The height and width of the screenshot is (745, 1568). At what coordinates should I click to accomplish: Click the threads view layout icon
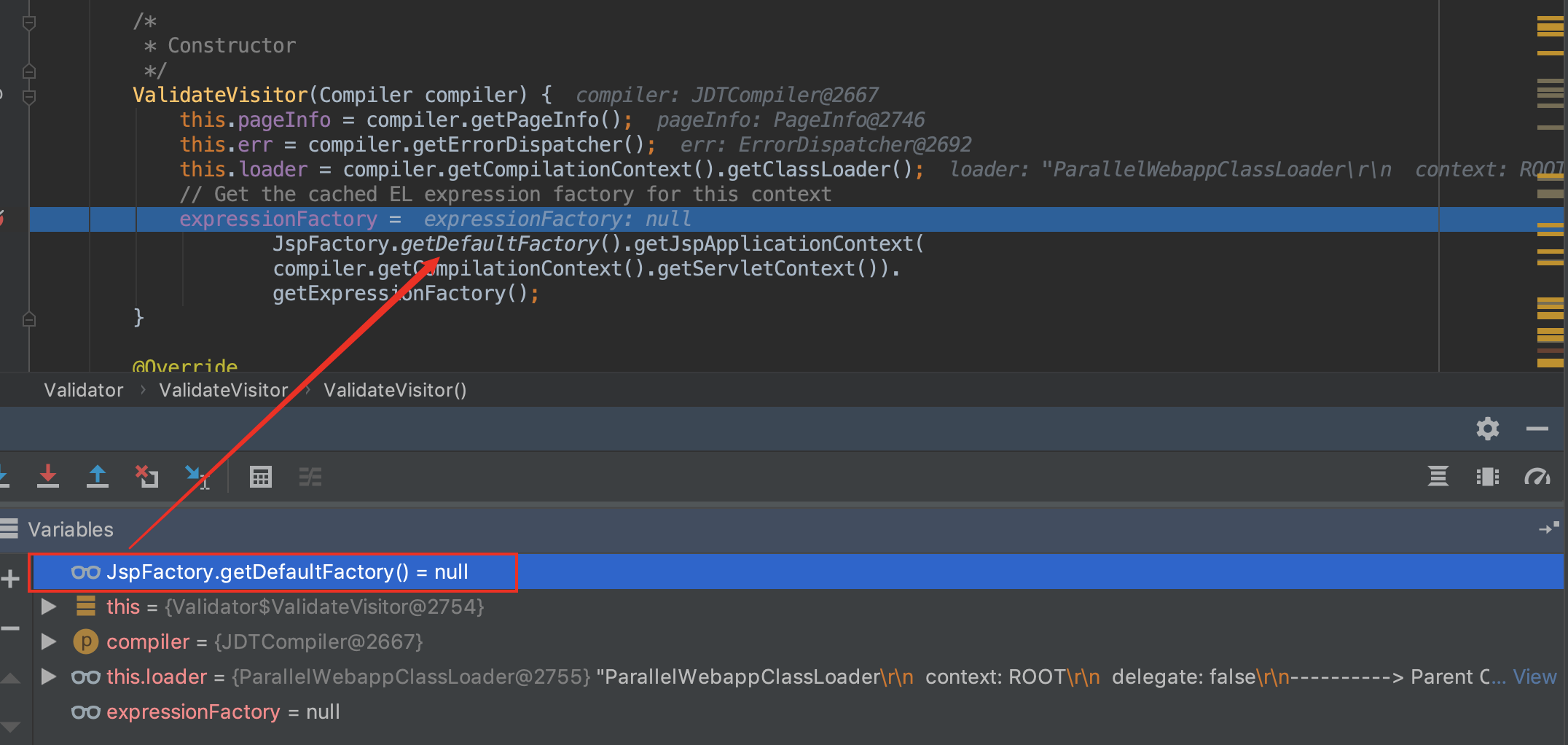[1488, 477]
